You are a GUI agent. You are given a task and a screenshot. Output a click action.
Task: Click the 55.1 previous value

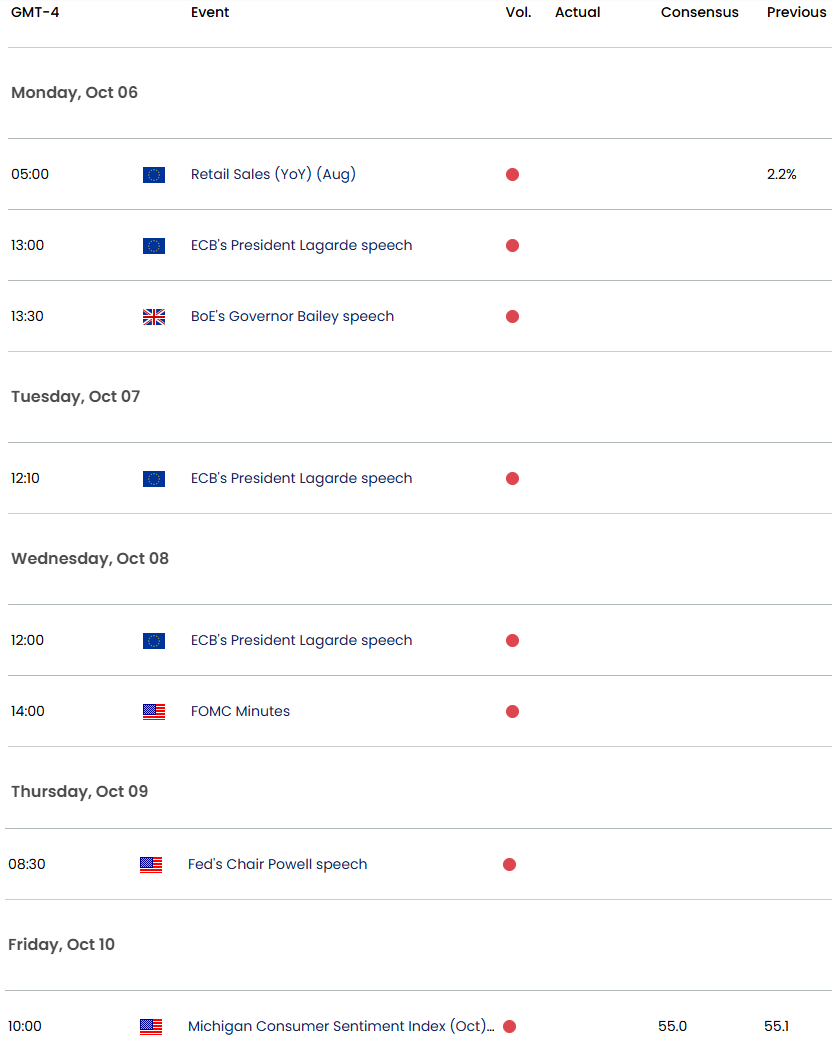point(776,1026)
